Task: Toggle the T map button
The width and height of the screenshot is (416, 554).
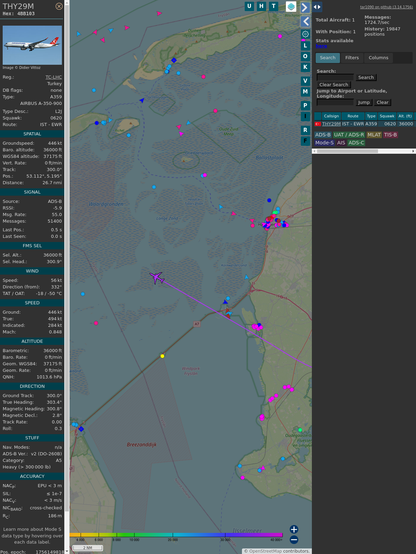Action: coord(273,6)
